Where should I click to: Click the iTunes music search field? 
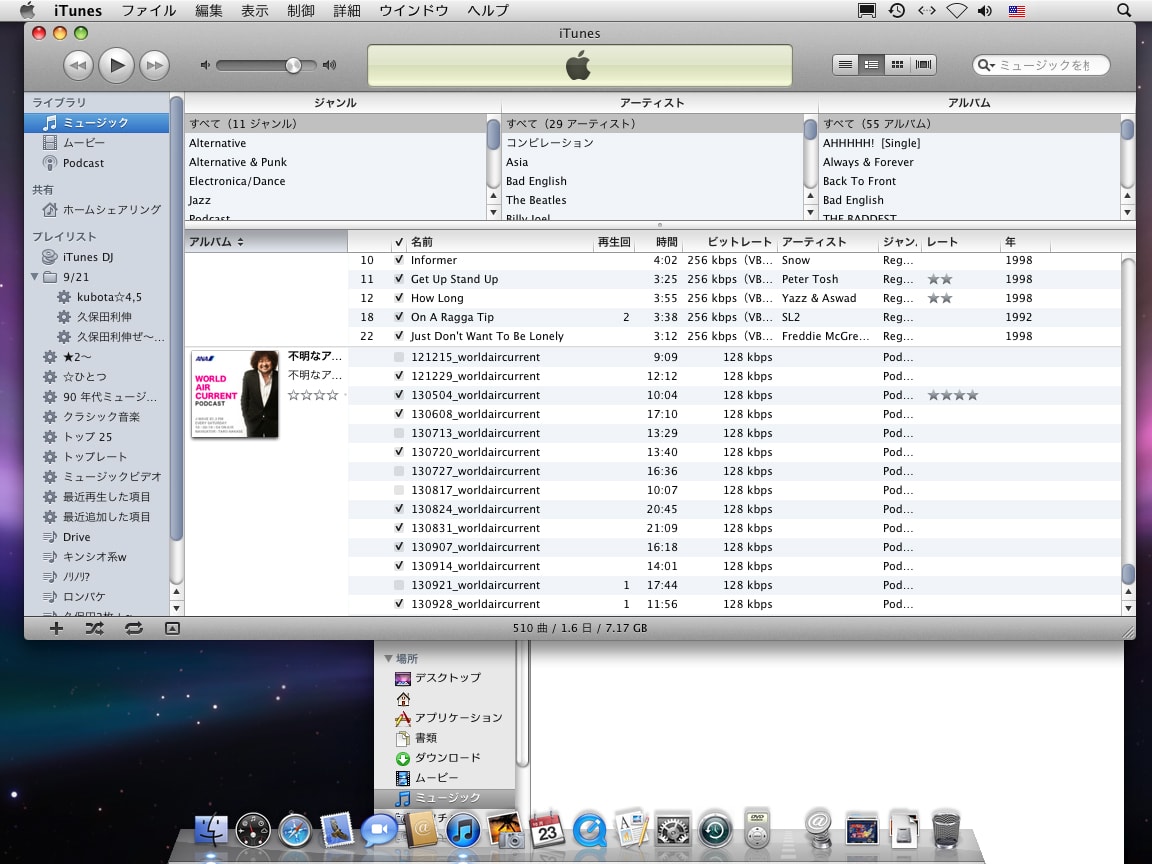(x=1041, y=65)
